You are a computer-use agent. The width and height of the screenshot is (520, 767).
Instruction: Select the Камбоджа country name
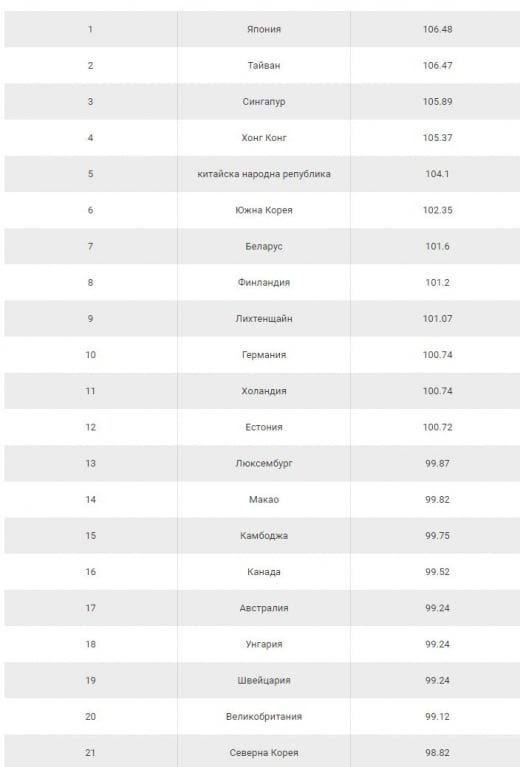pyautogui.click(x=264, y=536)
